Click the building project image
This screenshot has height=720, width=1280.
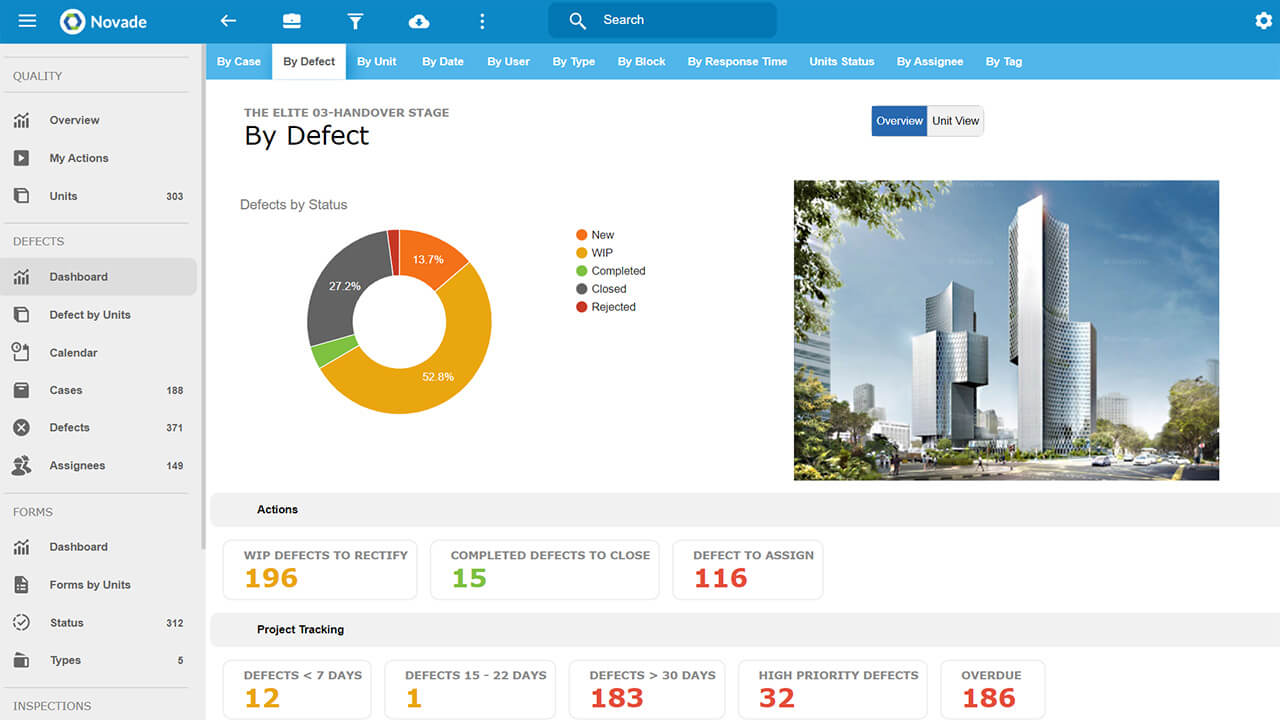click(x=1006, y=330)
